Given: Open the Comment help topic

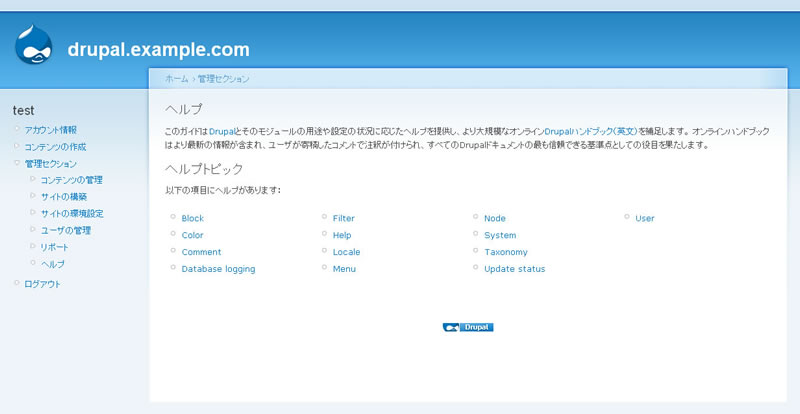Looking at the screenshot, I should [202, 252].
